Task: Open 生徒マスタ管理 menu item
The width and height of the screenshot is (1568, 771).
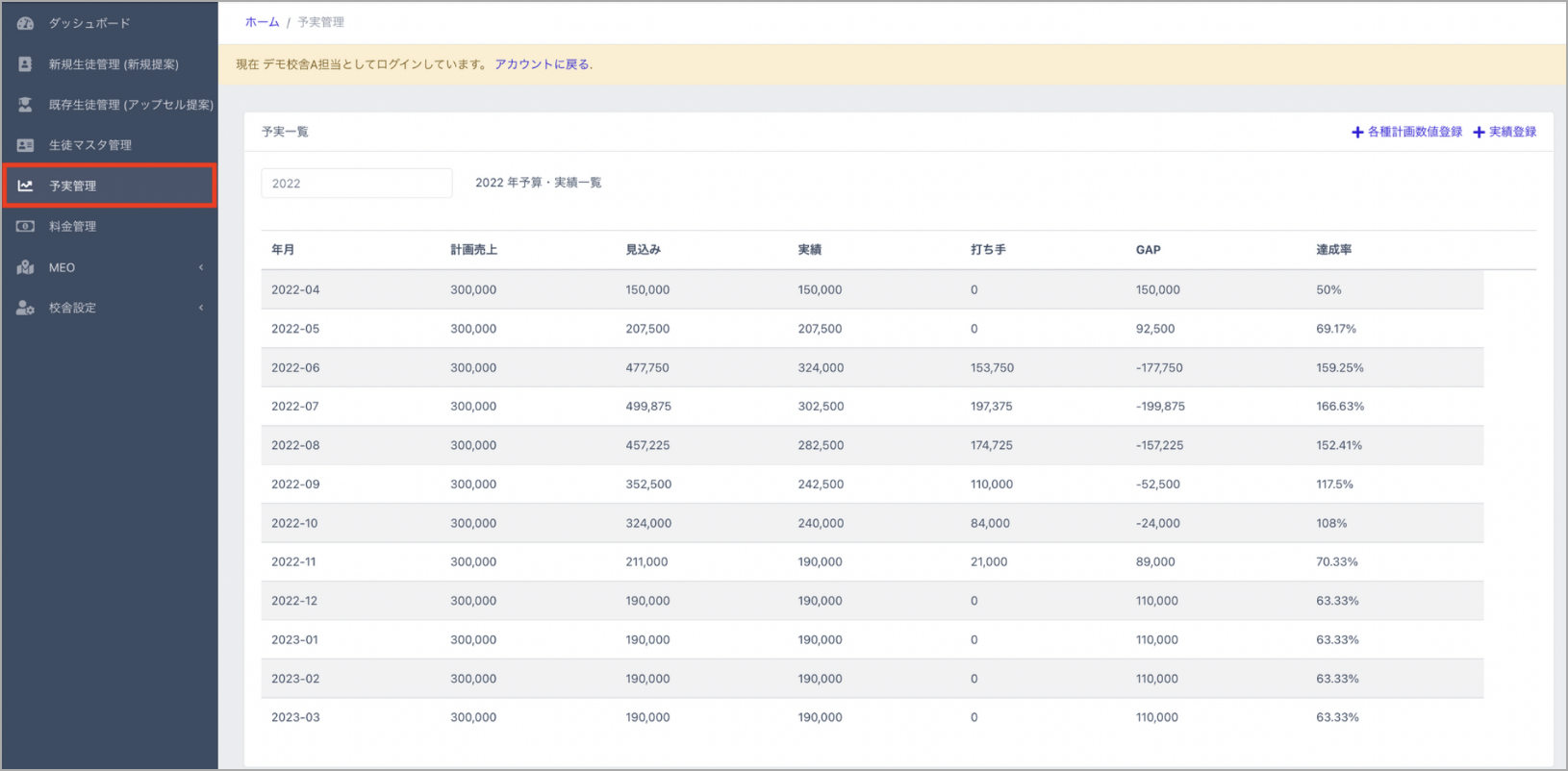Action: [90, 145]
